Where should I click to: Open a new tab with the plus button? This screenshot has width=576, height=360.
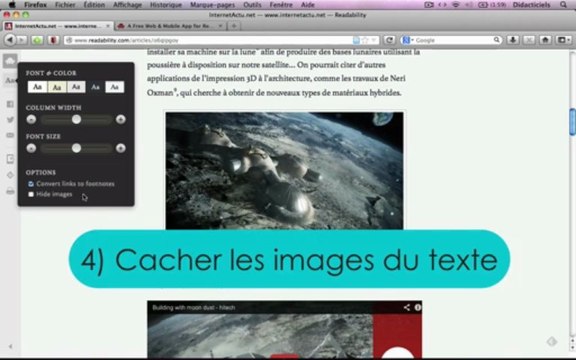[x=234, y=26]
